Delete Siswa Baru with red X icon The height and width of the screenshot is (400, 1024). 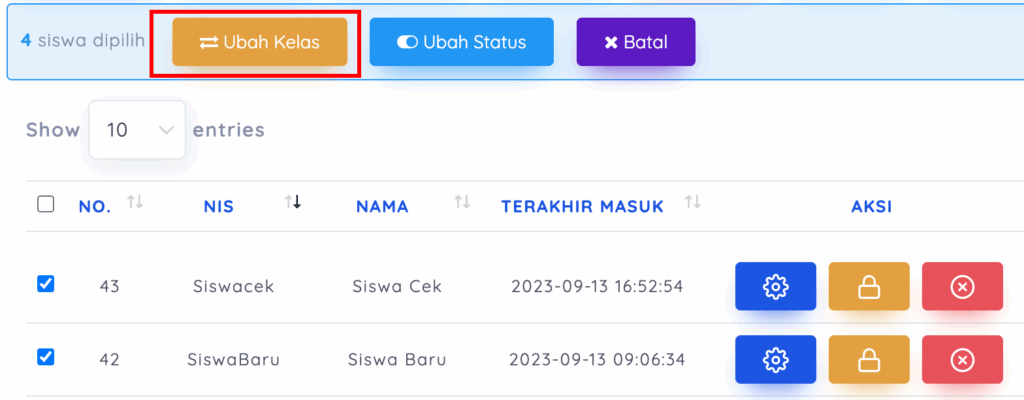(x=961, y=360)
